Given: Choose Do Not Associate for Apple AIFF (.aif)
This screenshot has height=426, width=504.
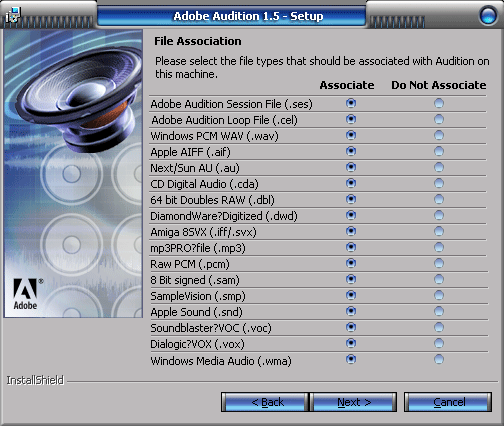Looking at the screenshot, I should 439,151.
